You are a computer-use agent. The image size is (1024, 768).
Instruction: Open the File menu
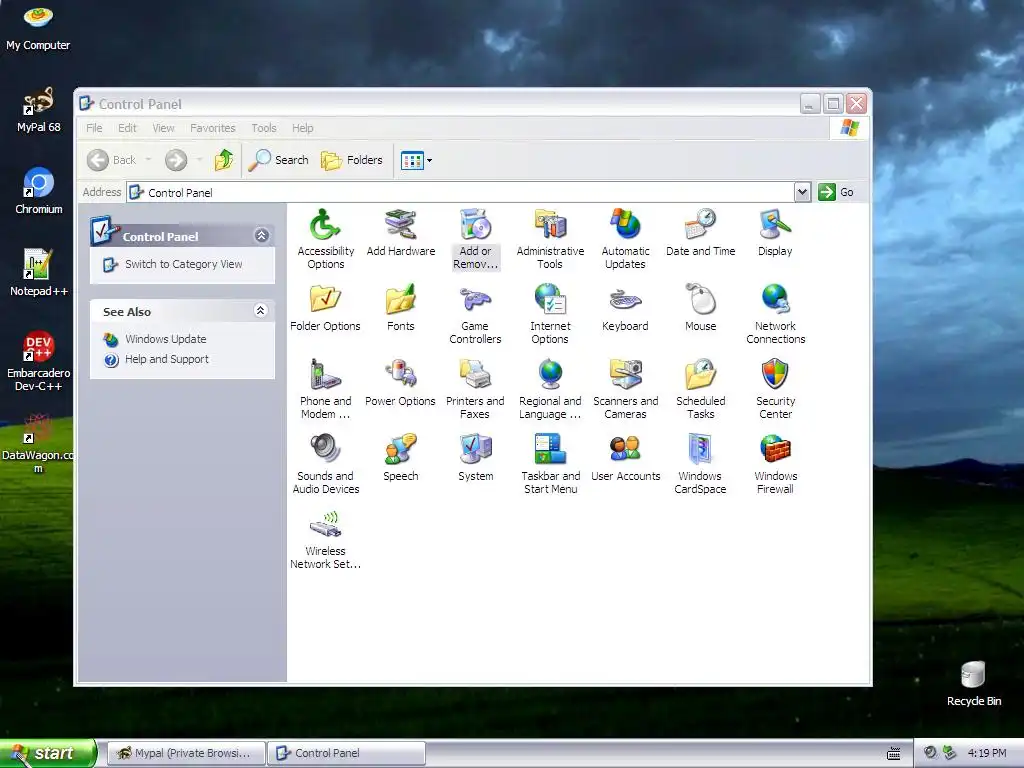(x=94, y=128)
